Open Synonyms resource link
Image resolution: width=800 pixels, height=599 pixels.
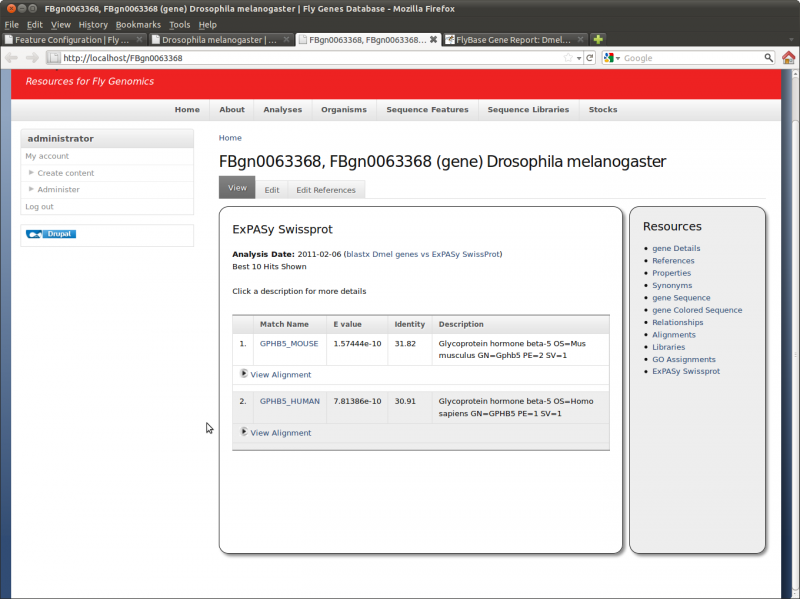[x=672, y=285]
